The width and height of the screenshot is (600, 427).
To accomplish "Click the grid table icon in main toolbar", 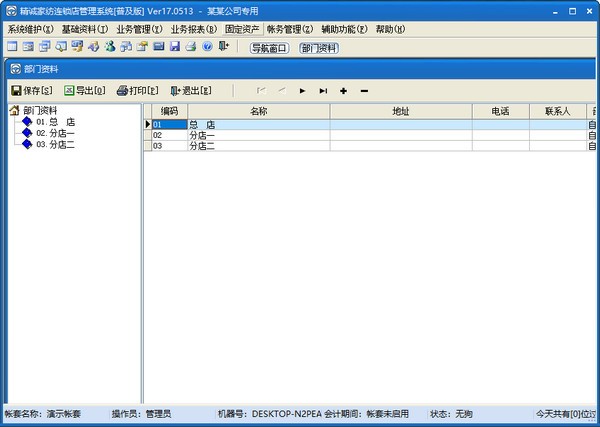I will point(12,47).
